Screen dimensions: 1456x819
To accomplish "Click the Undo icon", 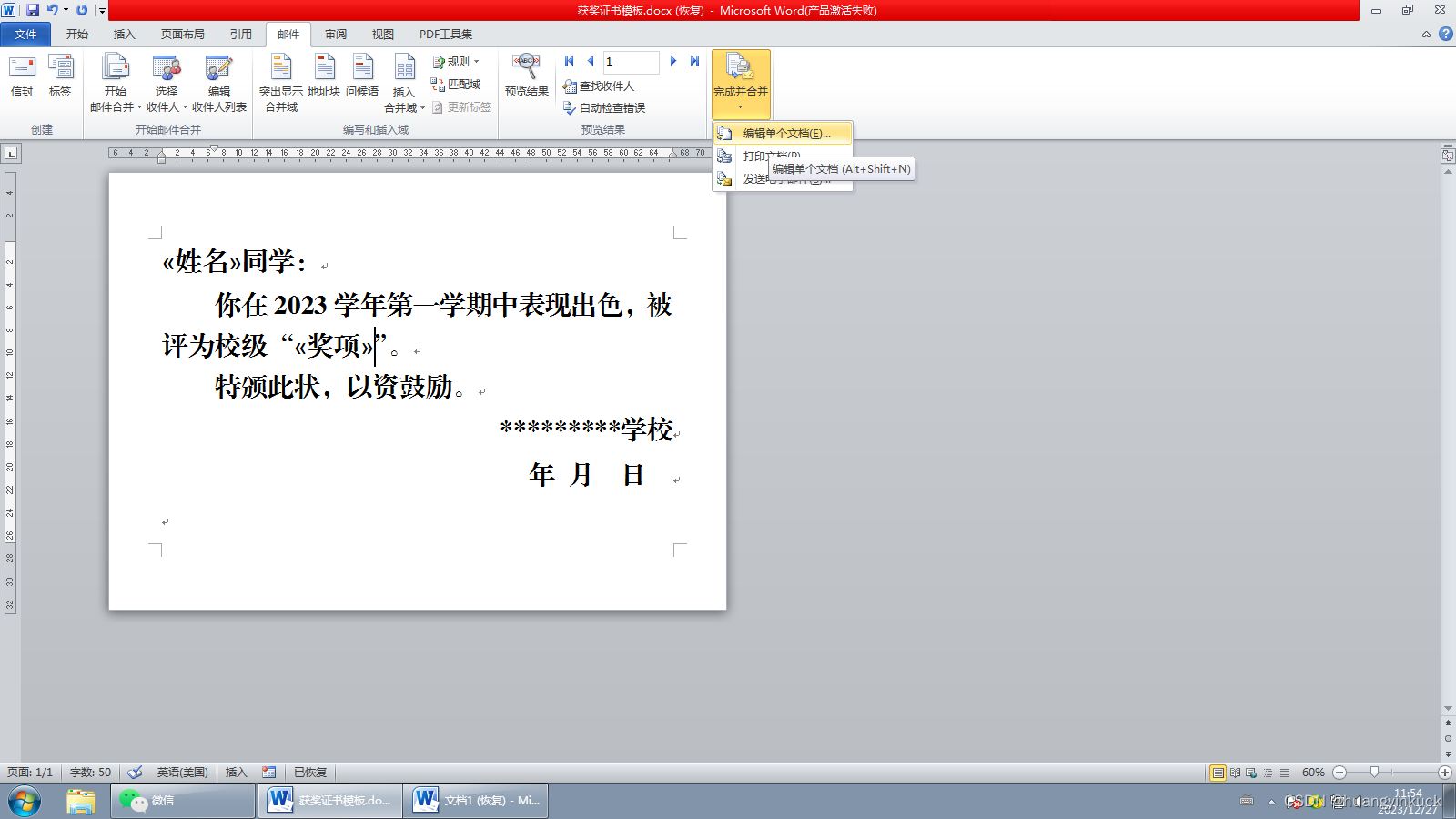I will coord(52,10).
